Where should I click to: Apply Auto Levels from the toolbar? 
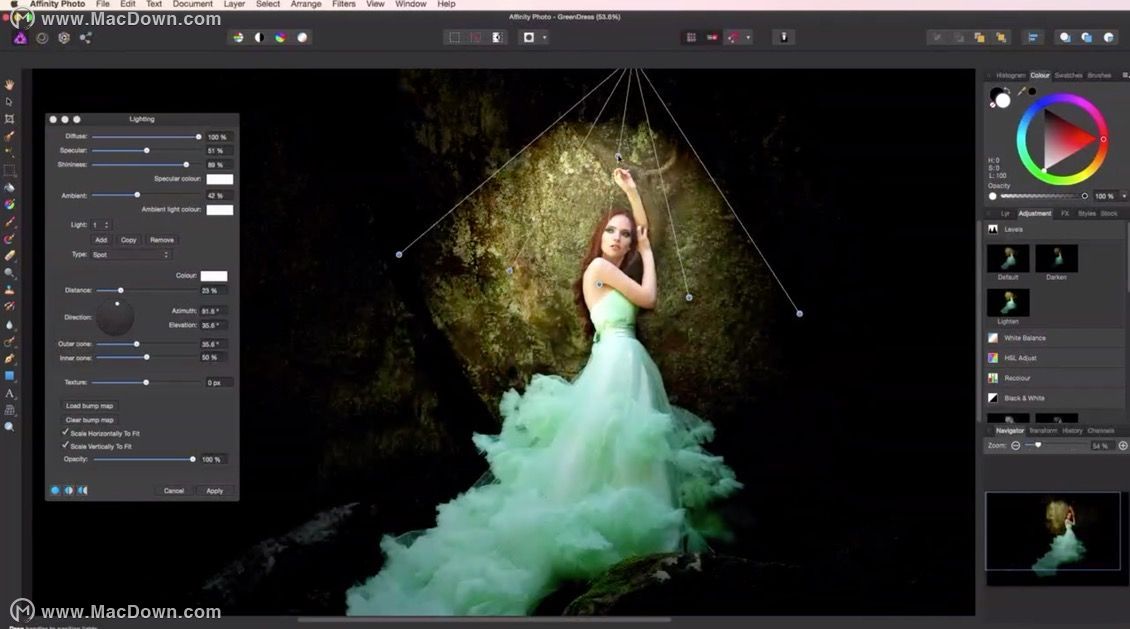238,37
